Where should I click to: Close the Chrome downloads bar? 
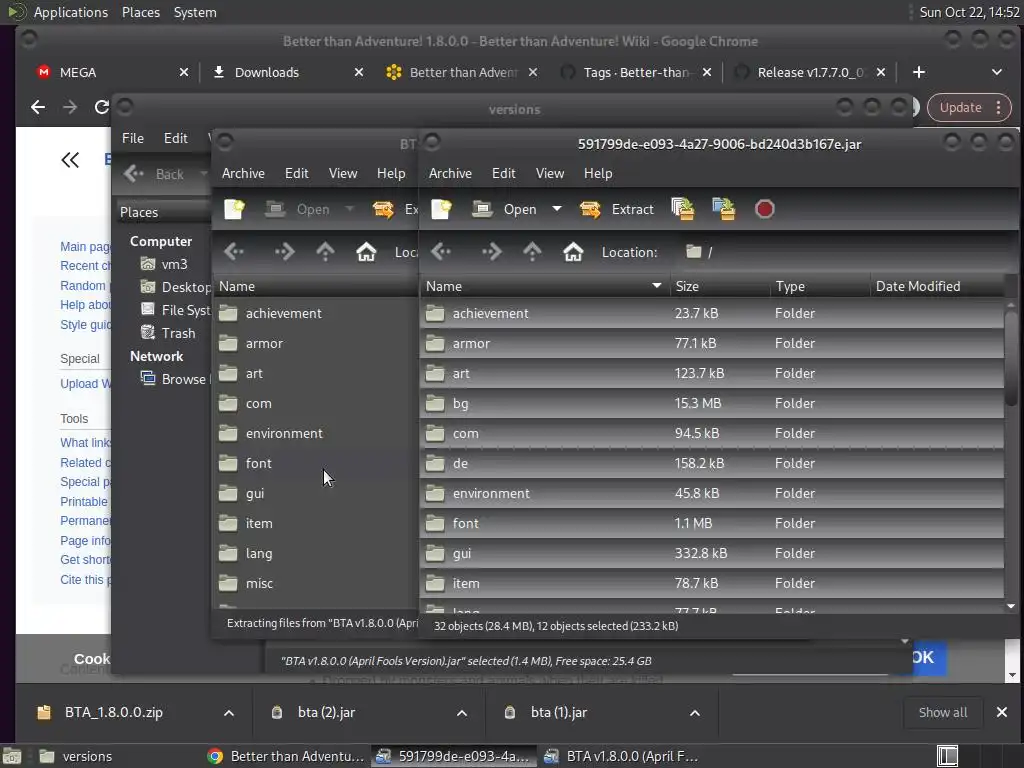pyautogui.click(x=1002, y=712)
